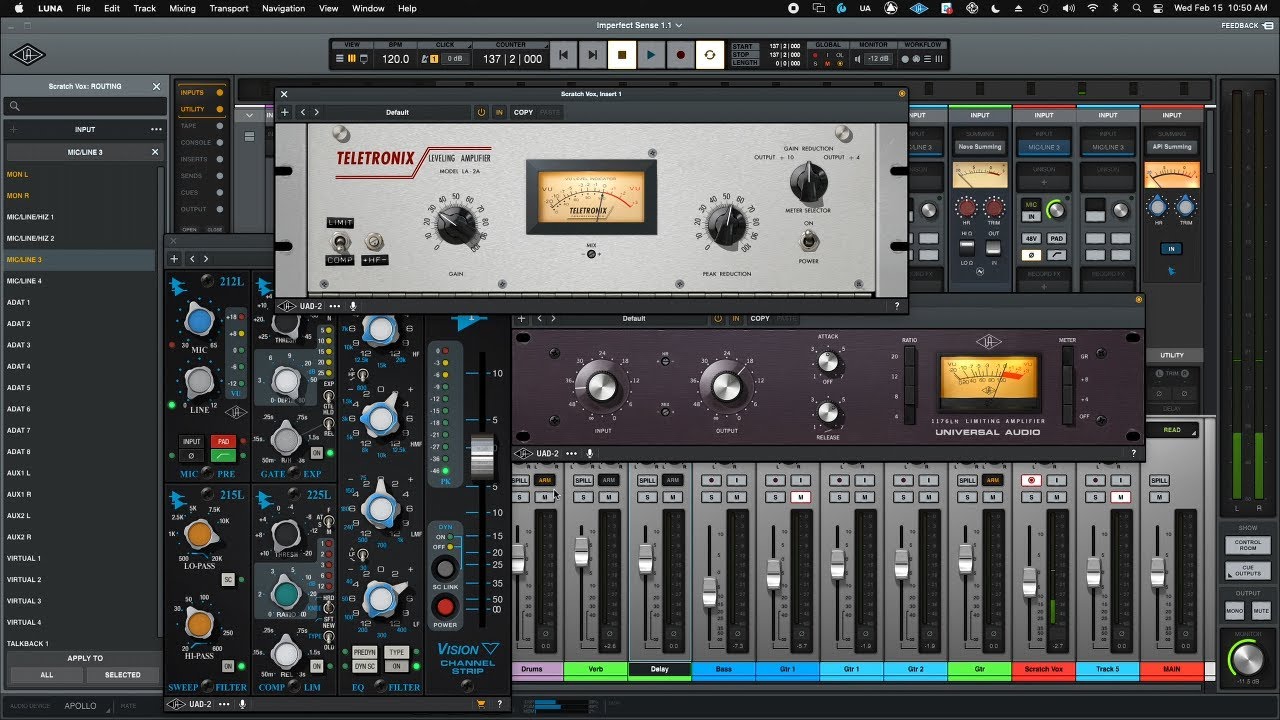
Task: Select MIC/LINE/HIZ 1 input
Action: tap(80, 217)
